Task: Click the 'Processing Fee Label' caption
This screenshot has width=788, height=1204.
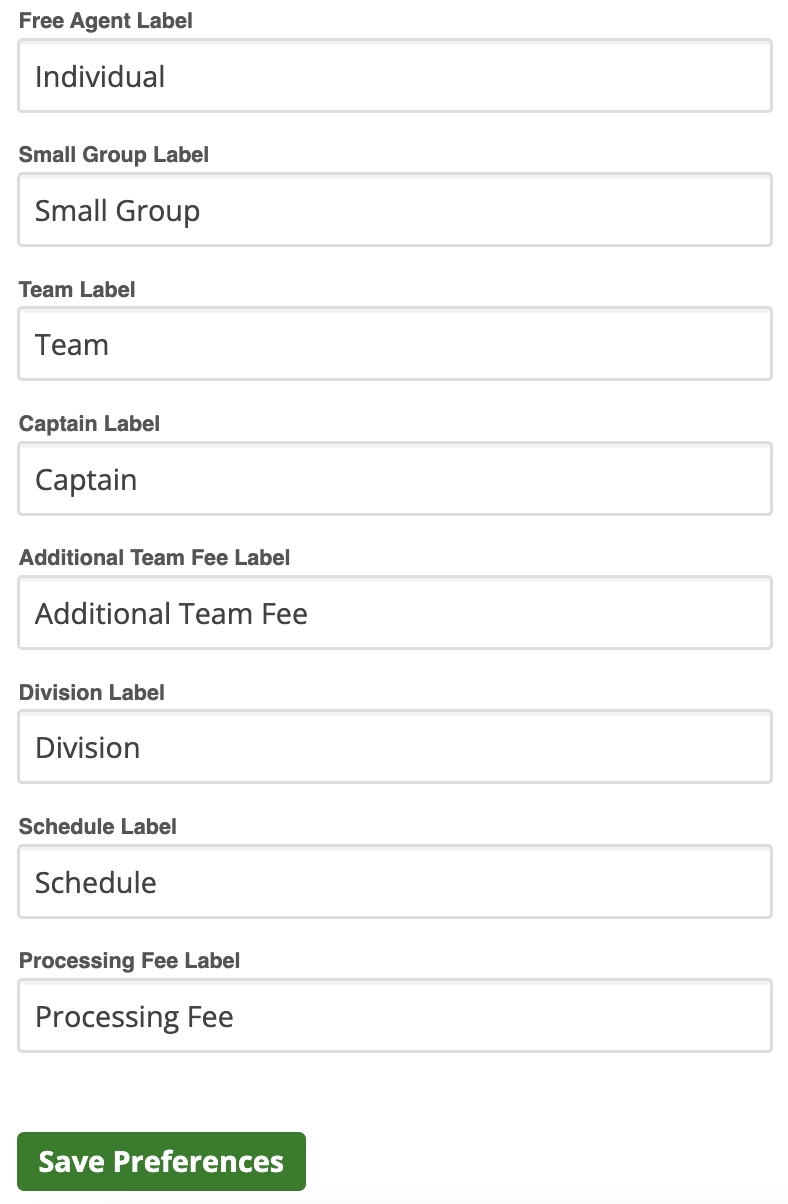Action: point(130,961)
